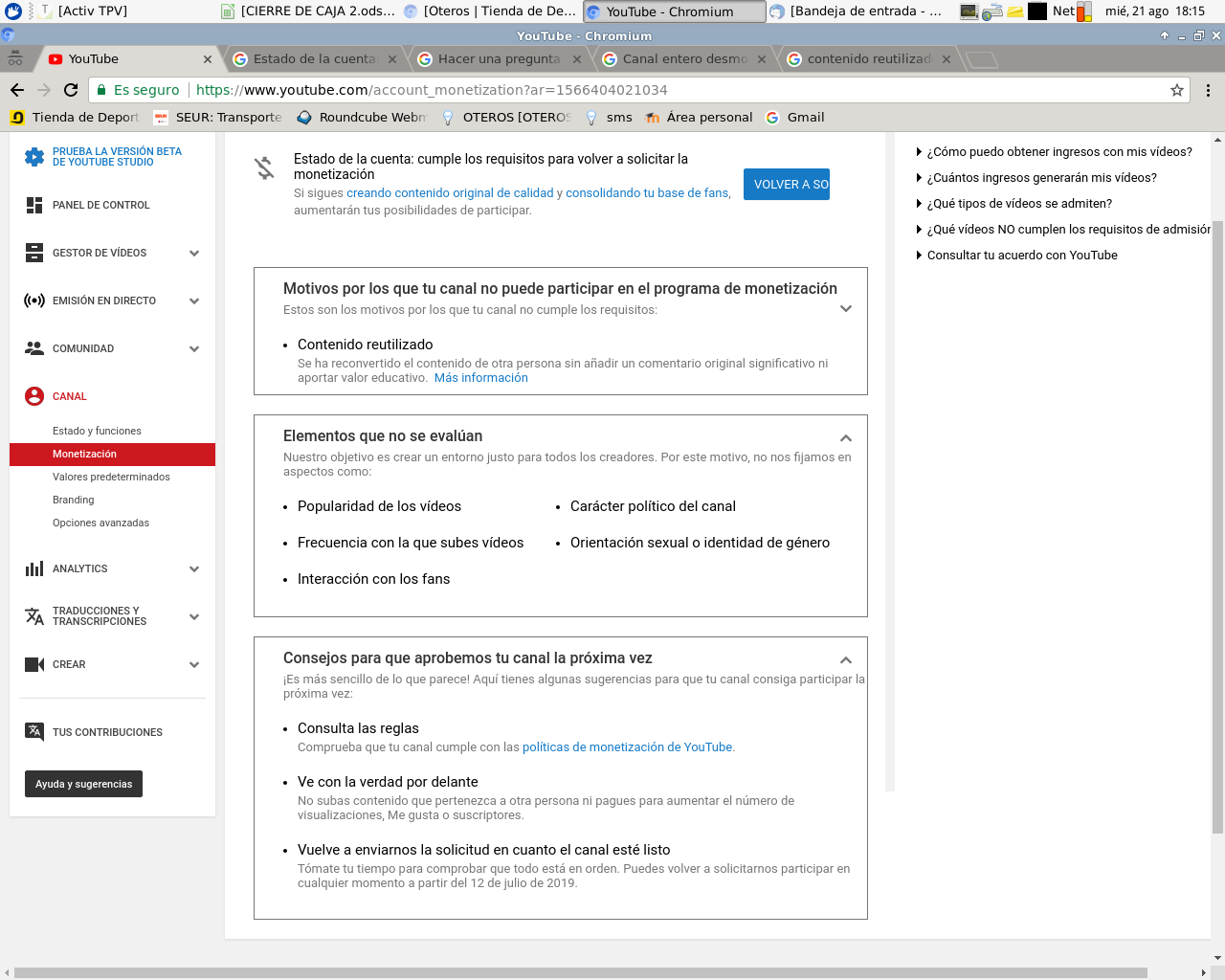Screen dimensions: 1225x980
Task: Expand Traducciones y transcripciones chevron
Action: [x=194, y=617]
